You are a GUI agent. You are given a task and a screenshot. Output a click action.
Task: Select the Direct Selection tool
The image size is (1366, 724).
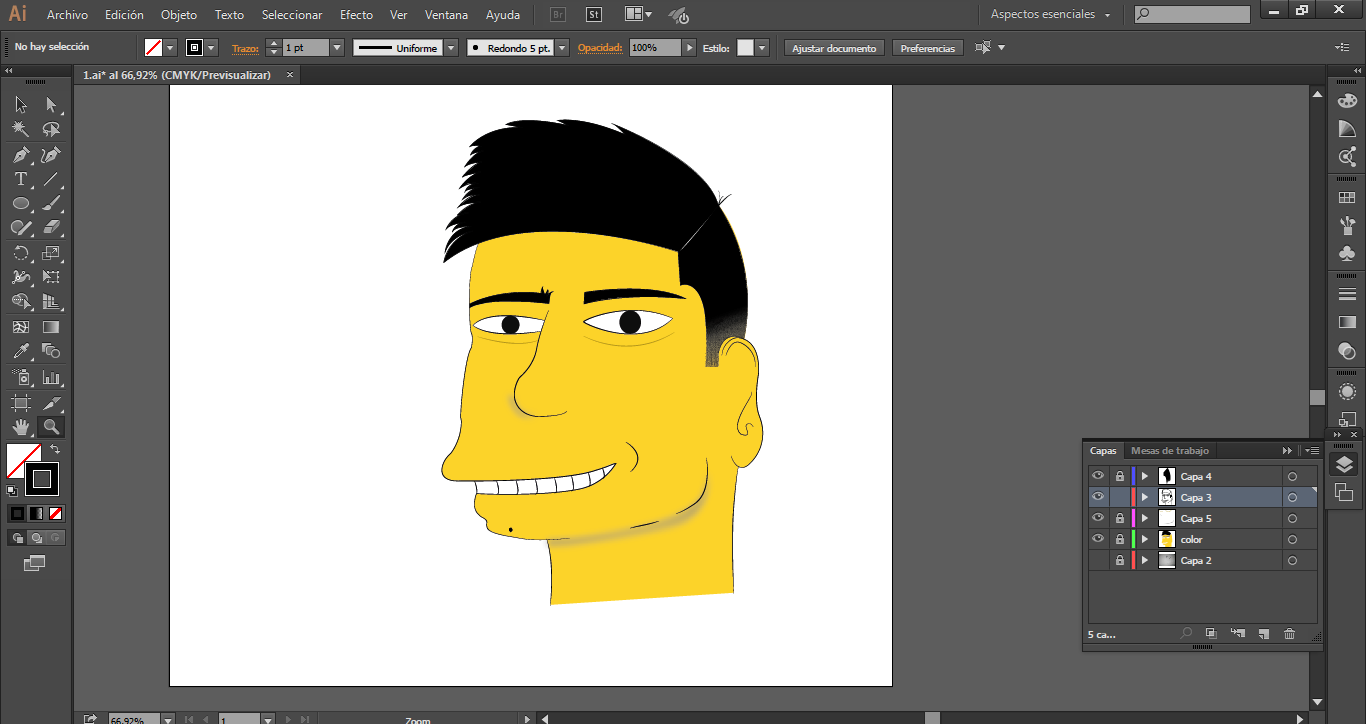point(51,105)
